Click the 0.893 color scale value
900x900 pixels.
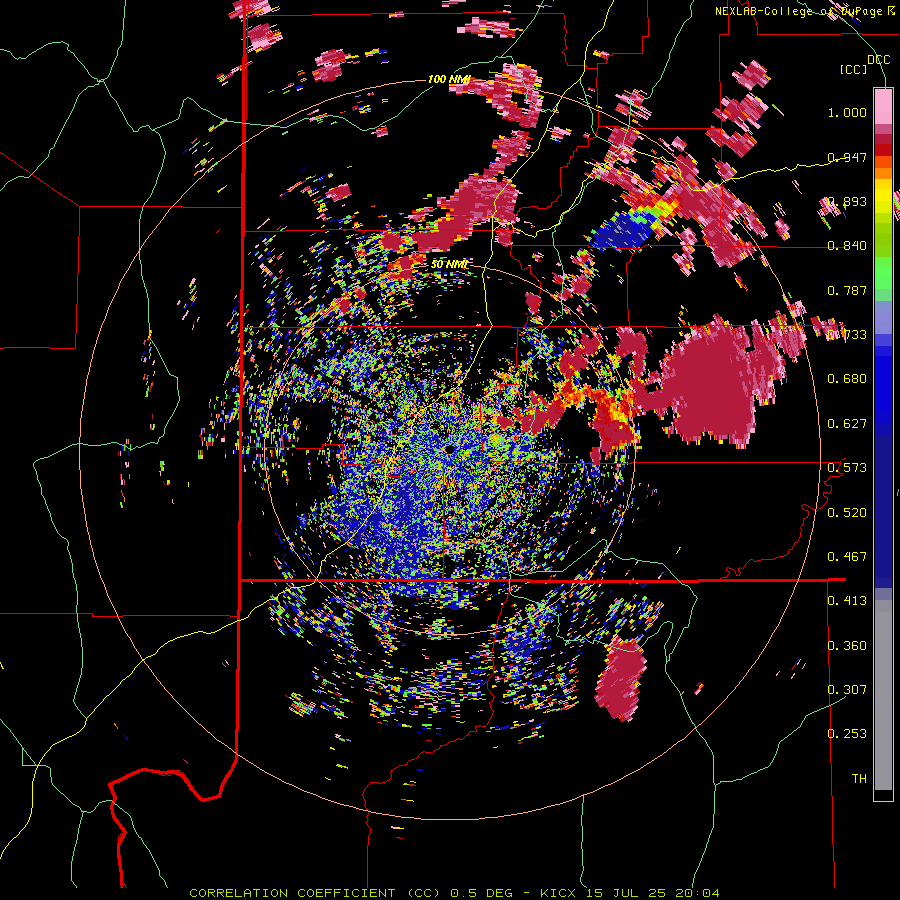coord(847,201)
